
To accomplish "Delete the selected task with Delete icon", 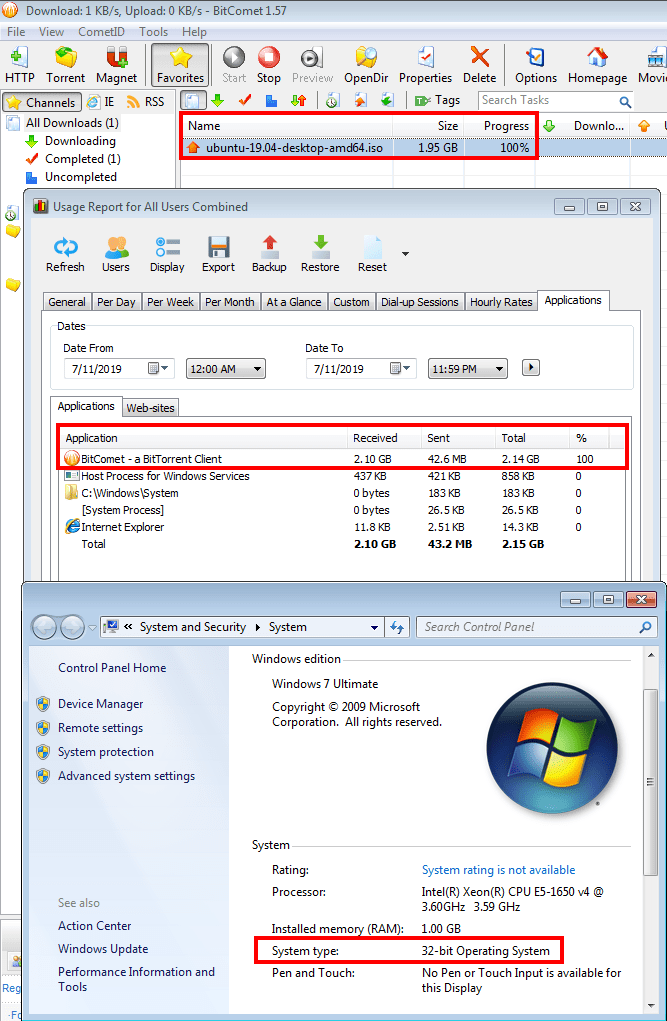I will (x=479, y=64).
